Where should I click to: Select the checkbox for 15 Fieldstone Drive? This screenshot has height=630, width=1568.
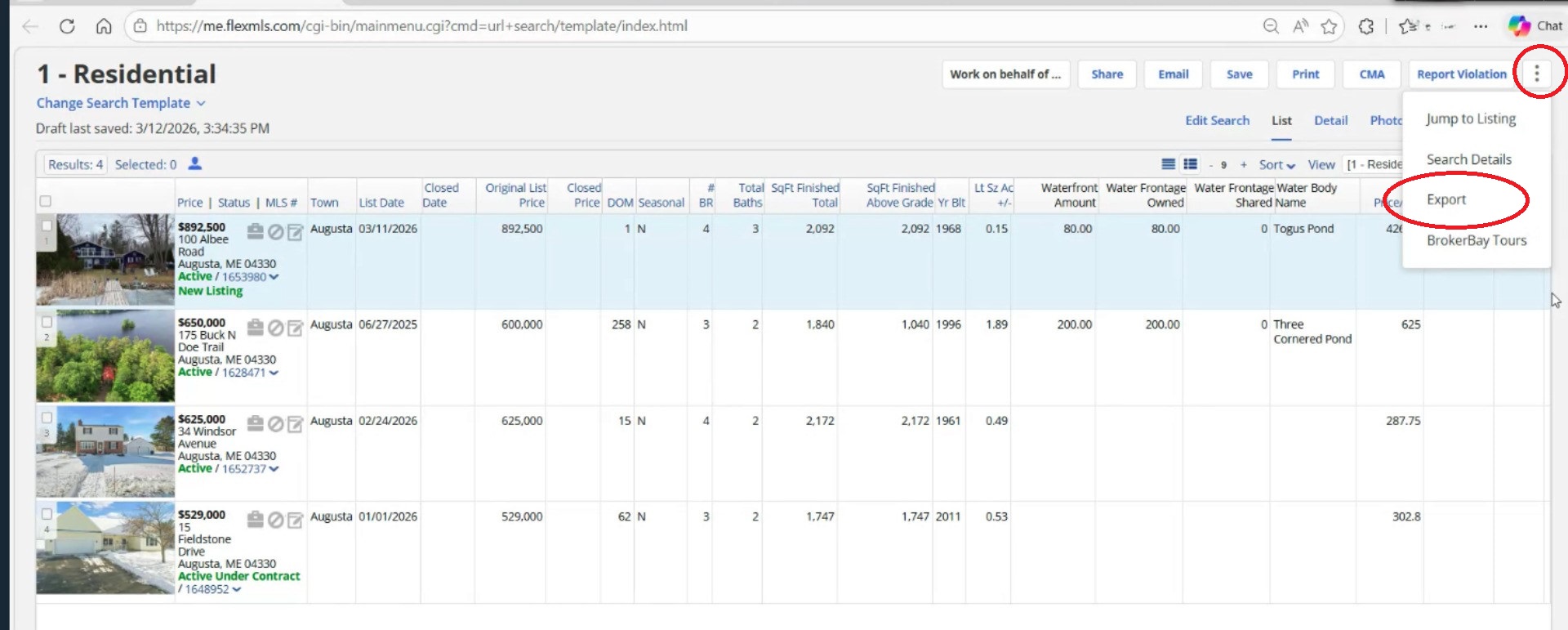(x=47, y=514)
